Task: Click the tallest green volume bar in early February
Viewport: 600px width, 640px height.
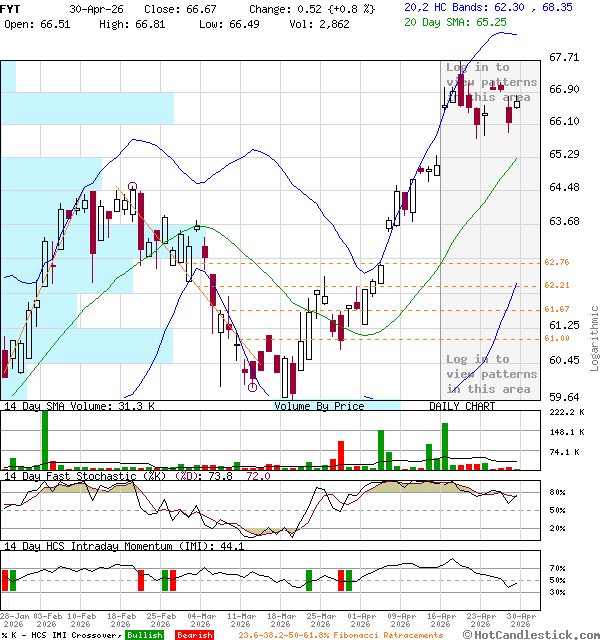Action: (44, 438)
